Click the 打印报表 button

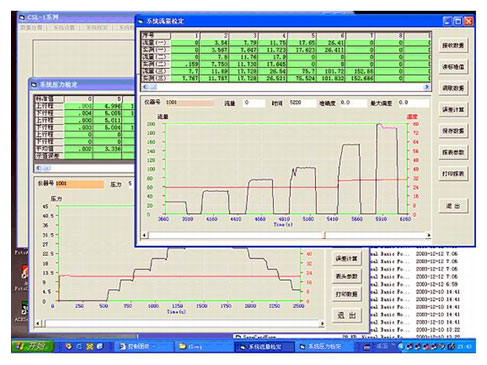point(453,174)
